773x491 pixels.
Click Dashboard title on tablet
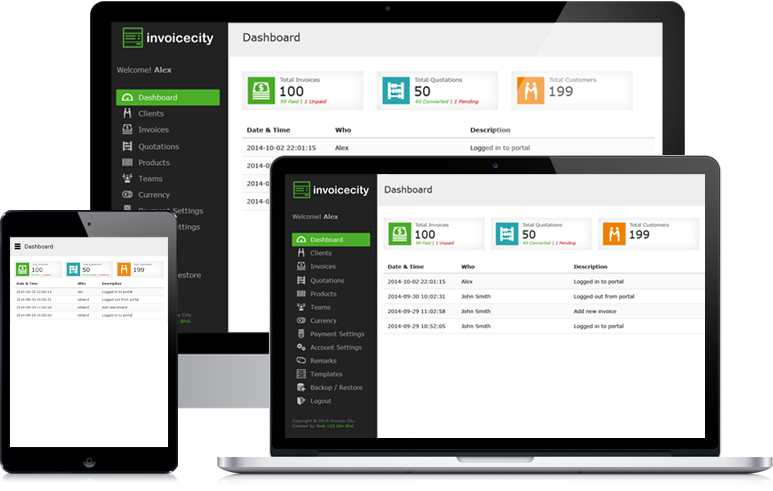pos(38,246)
